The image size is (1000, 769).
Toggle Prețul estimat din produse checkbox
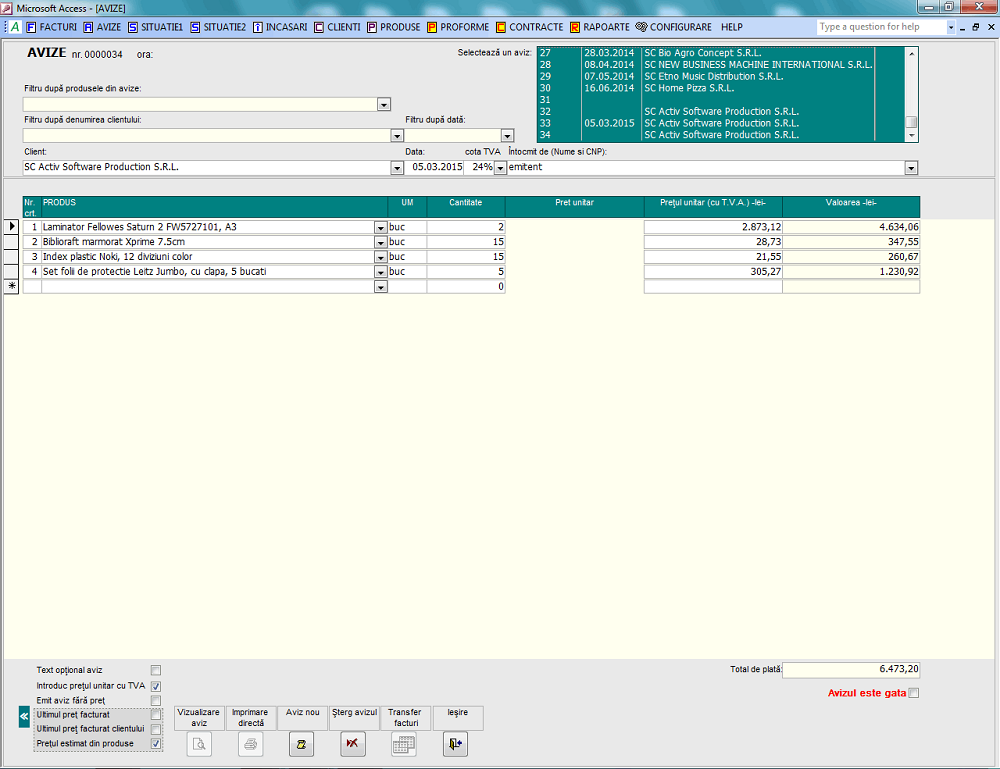(156, 743)
